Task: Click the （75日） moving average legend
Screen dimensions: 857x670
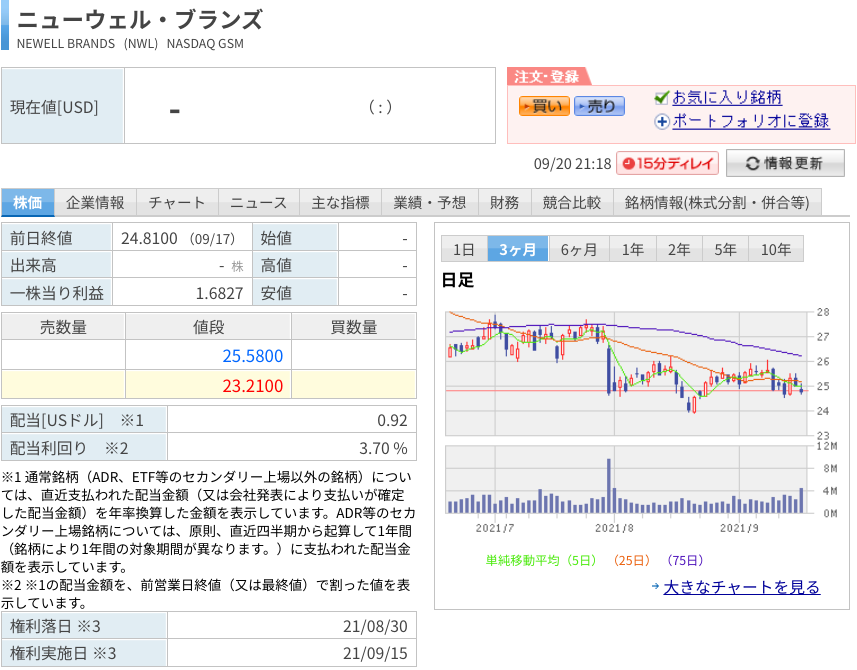Action: tap(685, 561)
